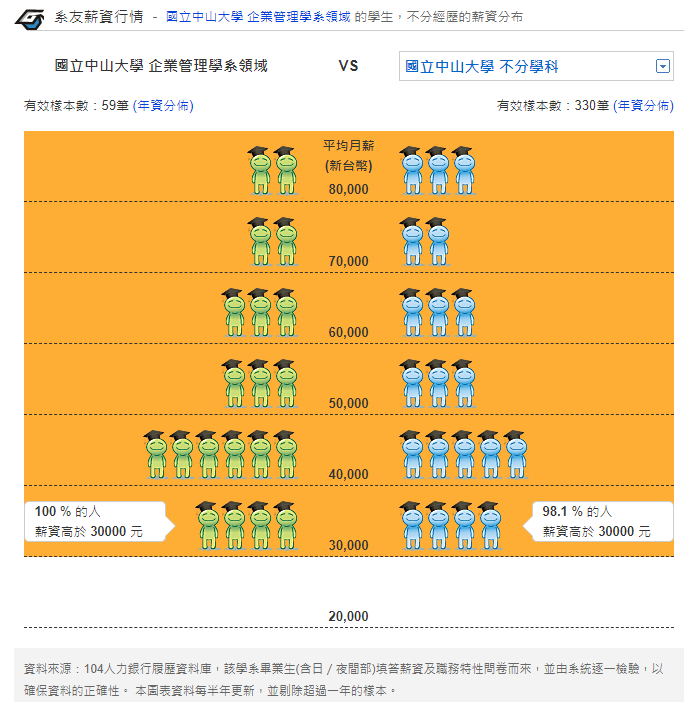Click the rightmost blue figure in 30,000 row

(490, 526)
